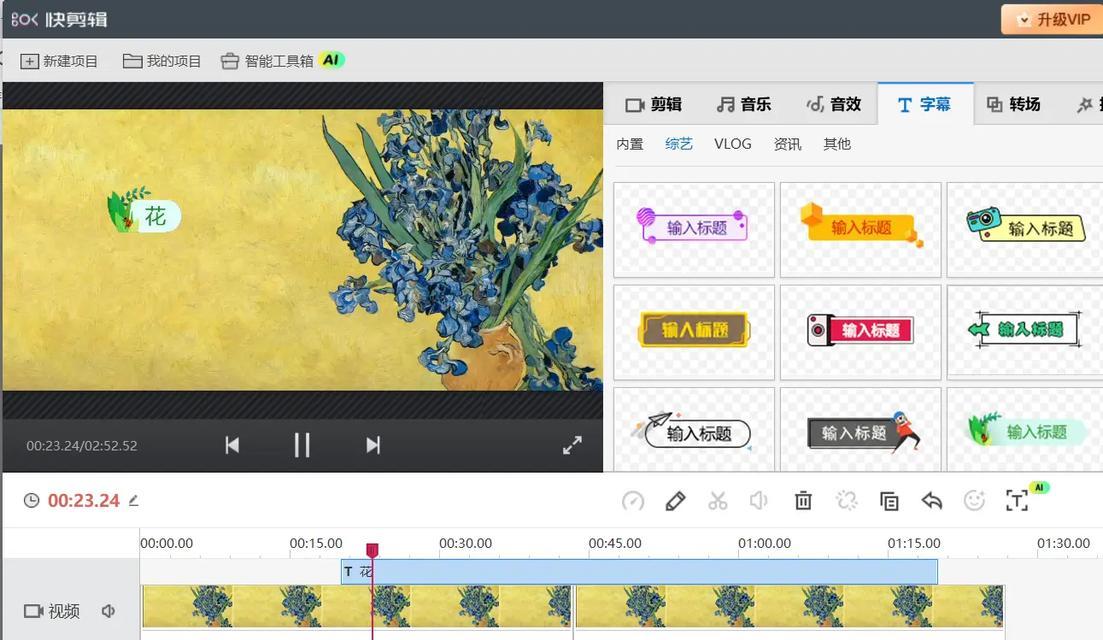Click the red playhead marker
Screen dimensions: 1103x640
[x=372, y=550]
